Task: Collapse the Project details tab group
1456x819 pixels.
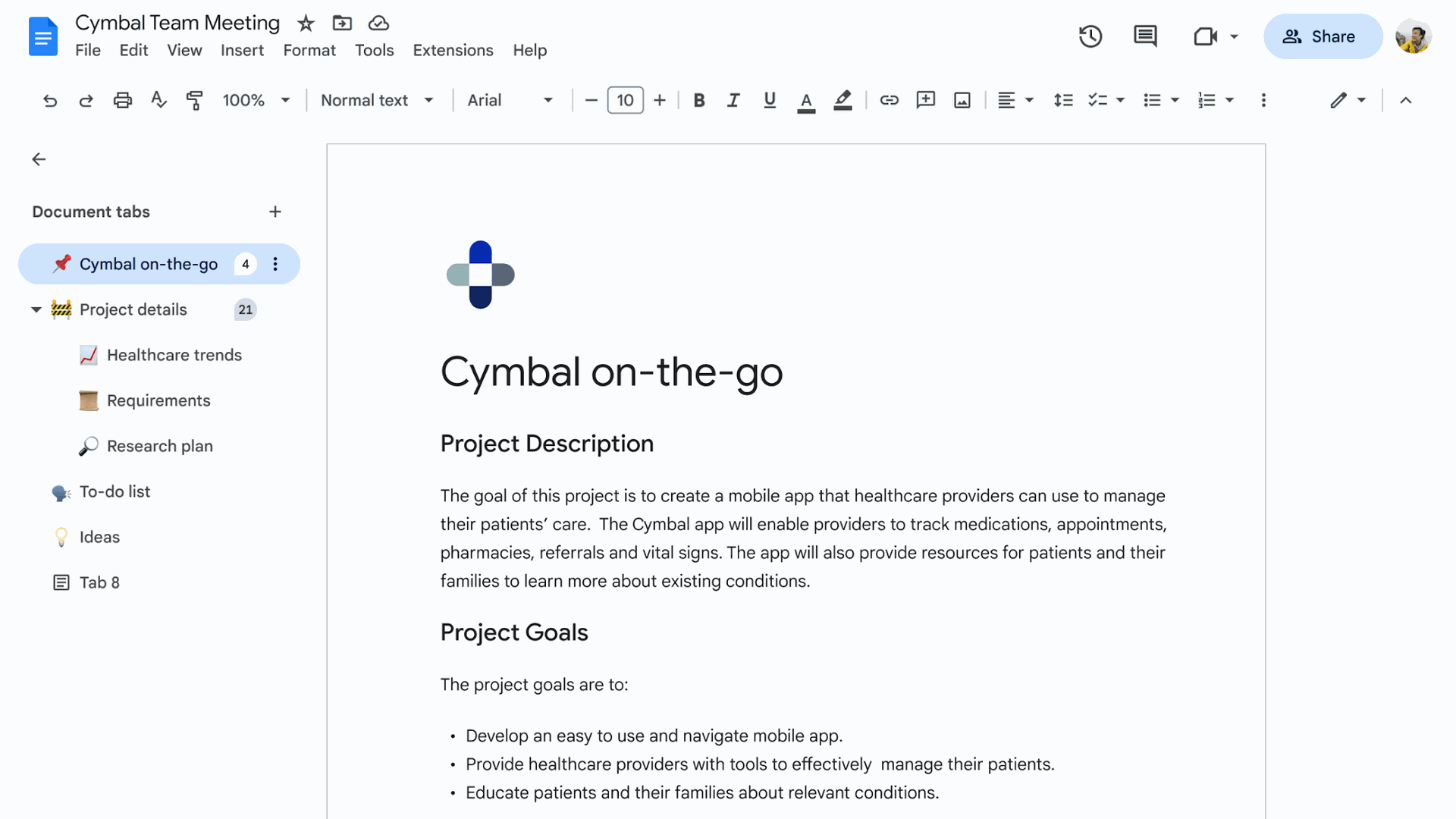Action: click(x=36, y=309)
